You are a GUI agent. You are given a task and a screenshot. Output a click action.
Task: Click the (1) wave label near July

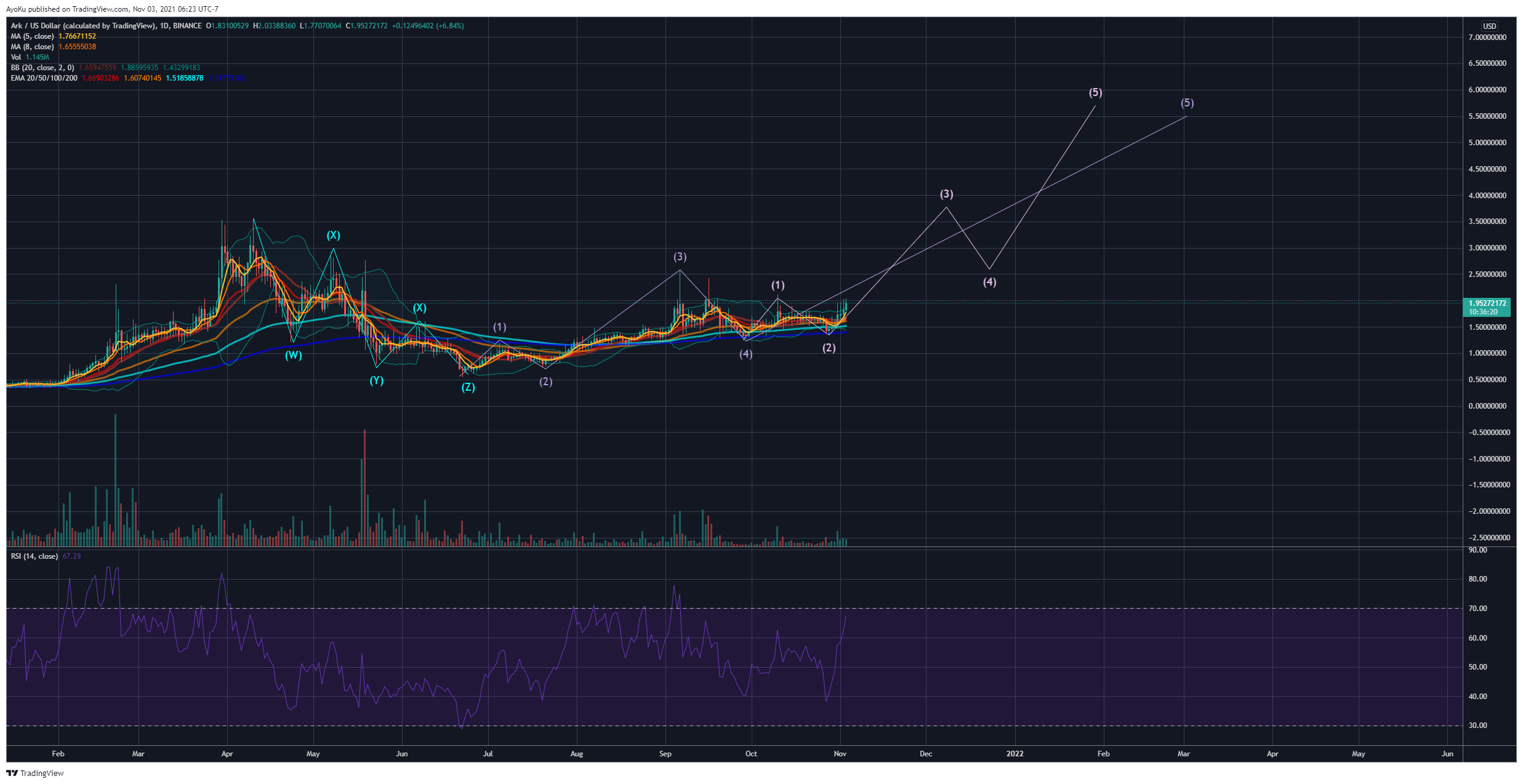(500, 327)
